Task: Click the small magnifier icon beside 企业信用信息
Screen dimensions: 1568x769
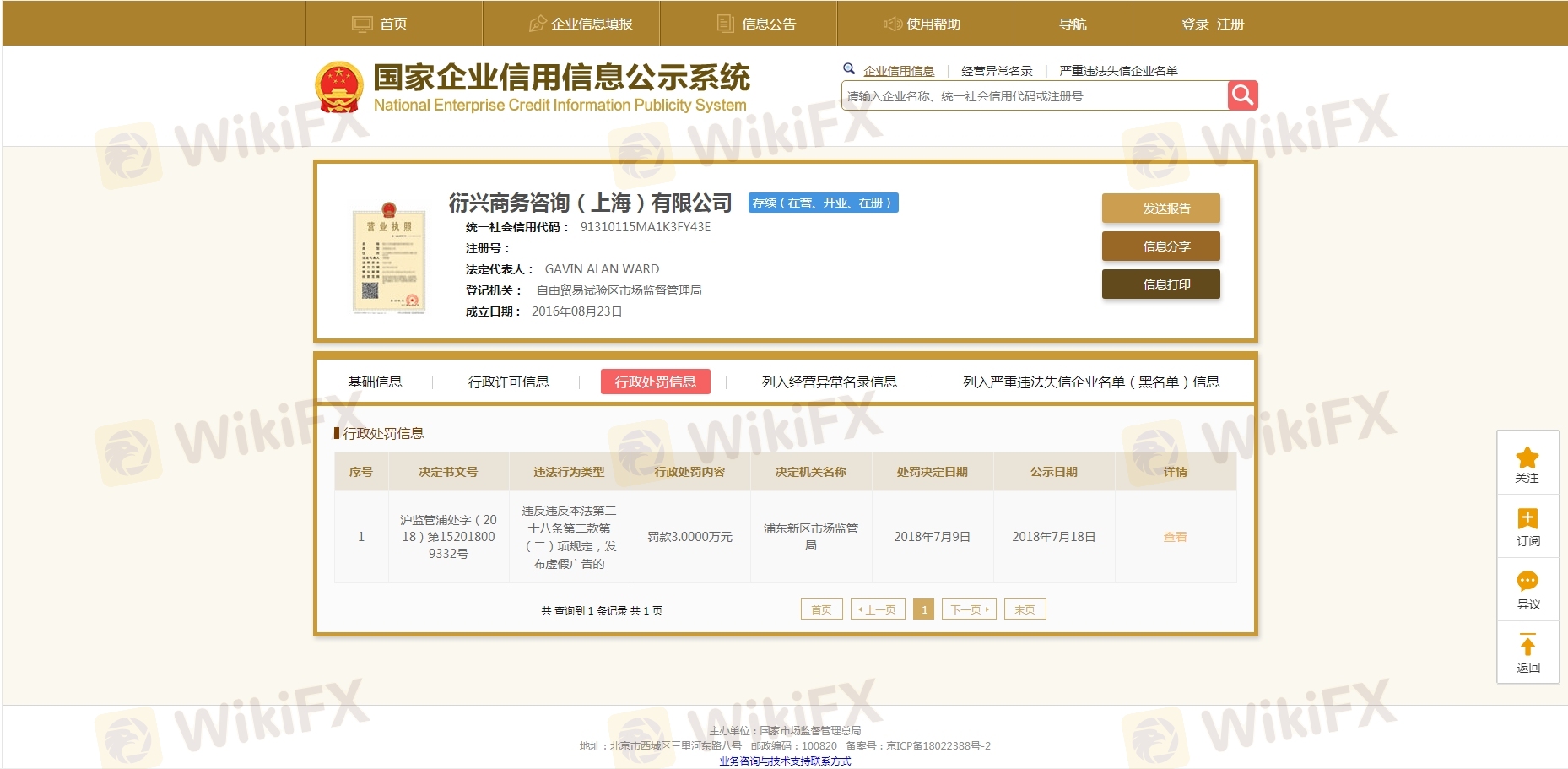Action: [x=849, y=69]
